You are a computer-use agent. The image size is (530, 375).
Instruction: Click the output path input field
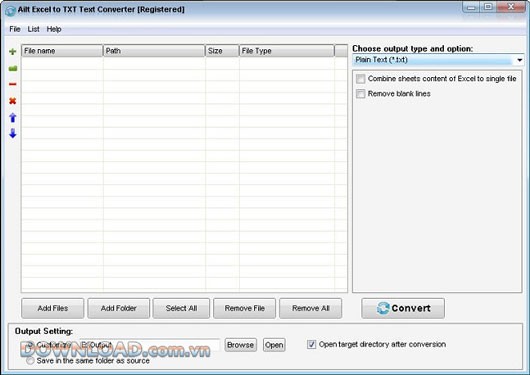(150, 345)
